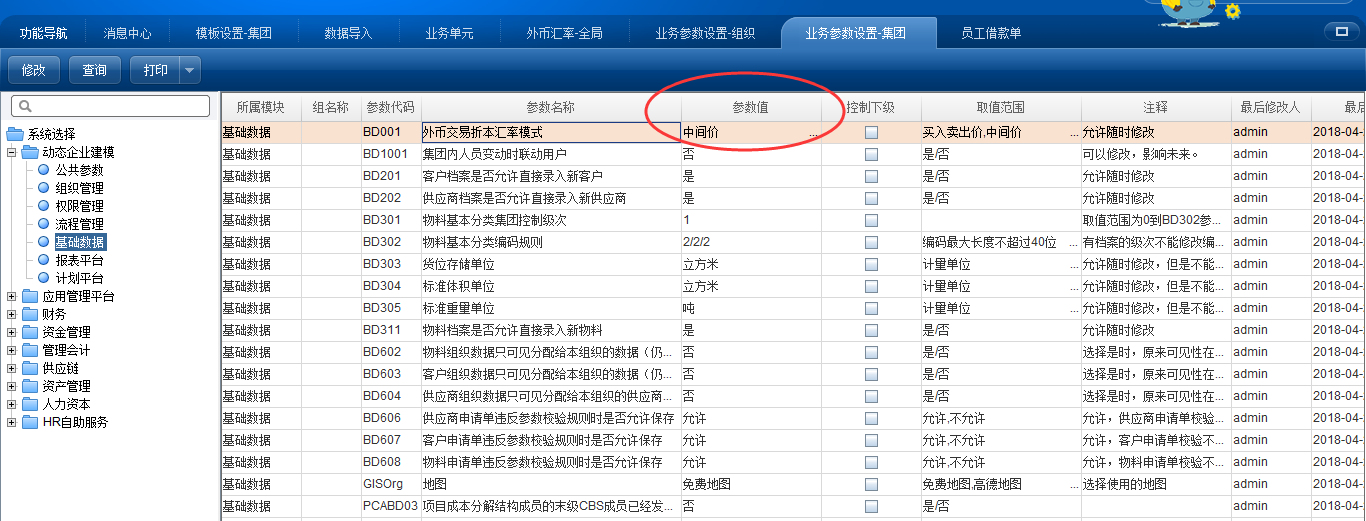Toggle 控制下级 checkbox for BD311
The width and height of the screenshot is (1366, 521).
click(872, 330)
